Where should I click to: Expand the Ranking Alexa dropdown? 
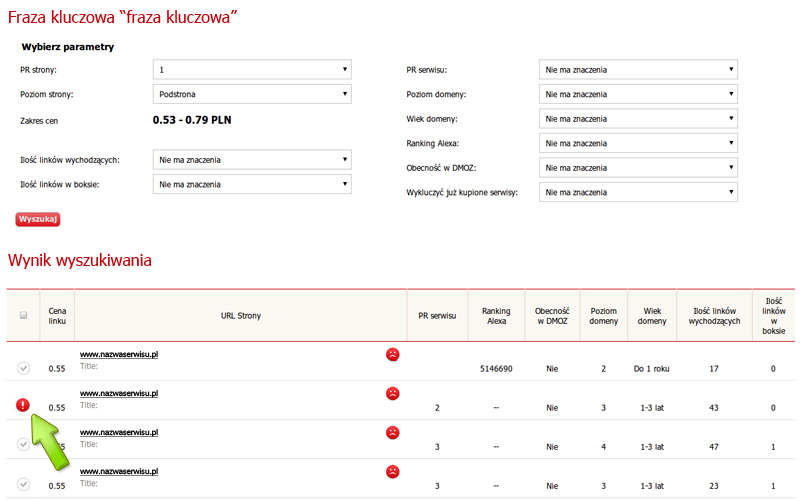click(638, 143)
